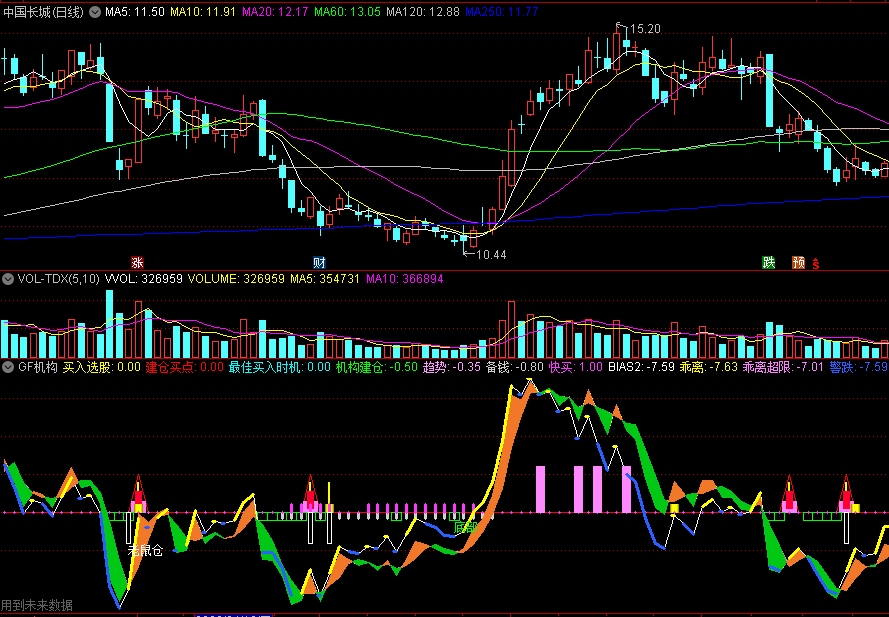Image resolution: width=889 pixels, height=617 pixels.
Task: Click the MA5: 11.50 label
Action: point(135,12)
